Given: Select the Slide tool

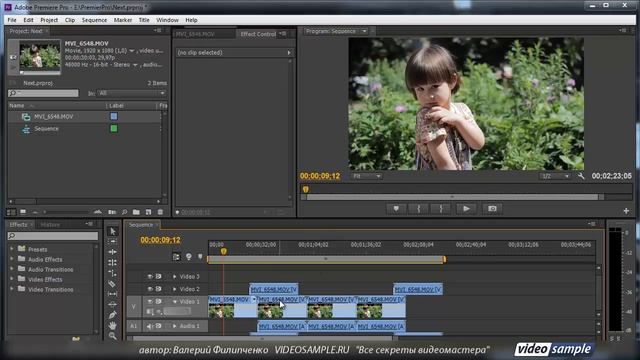Looking at the screenshot, I should [x=113, y=304].
